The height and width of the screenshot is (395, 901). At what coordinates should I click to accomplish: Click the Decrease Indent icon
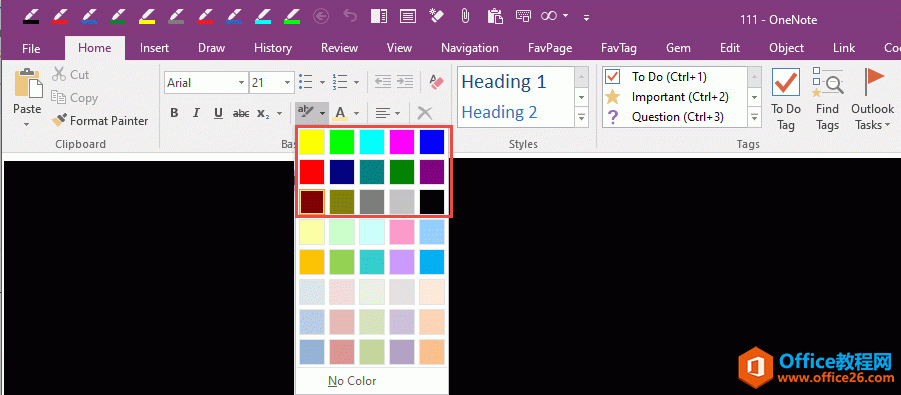(383, 82)
